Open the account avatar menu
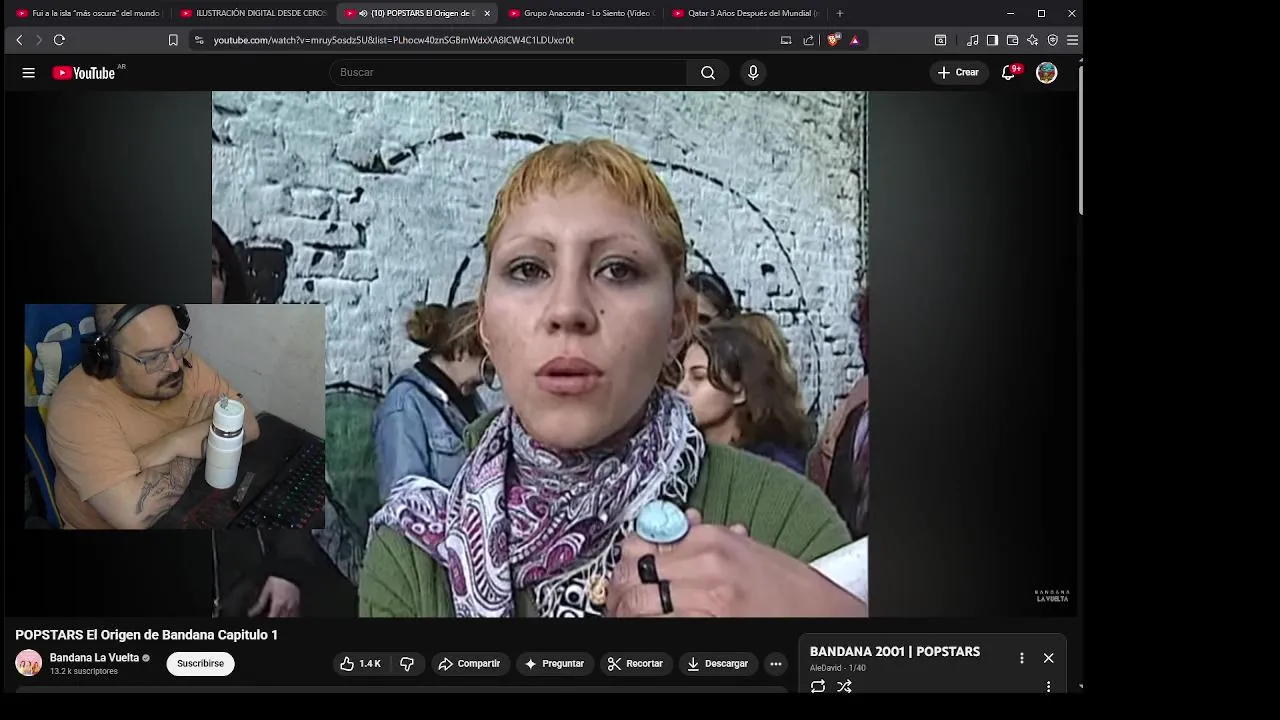The height and width of the screenshot is (720, 1280). (x=1046, y=72)
